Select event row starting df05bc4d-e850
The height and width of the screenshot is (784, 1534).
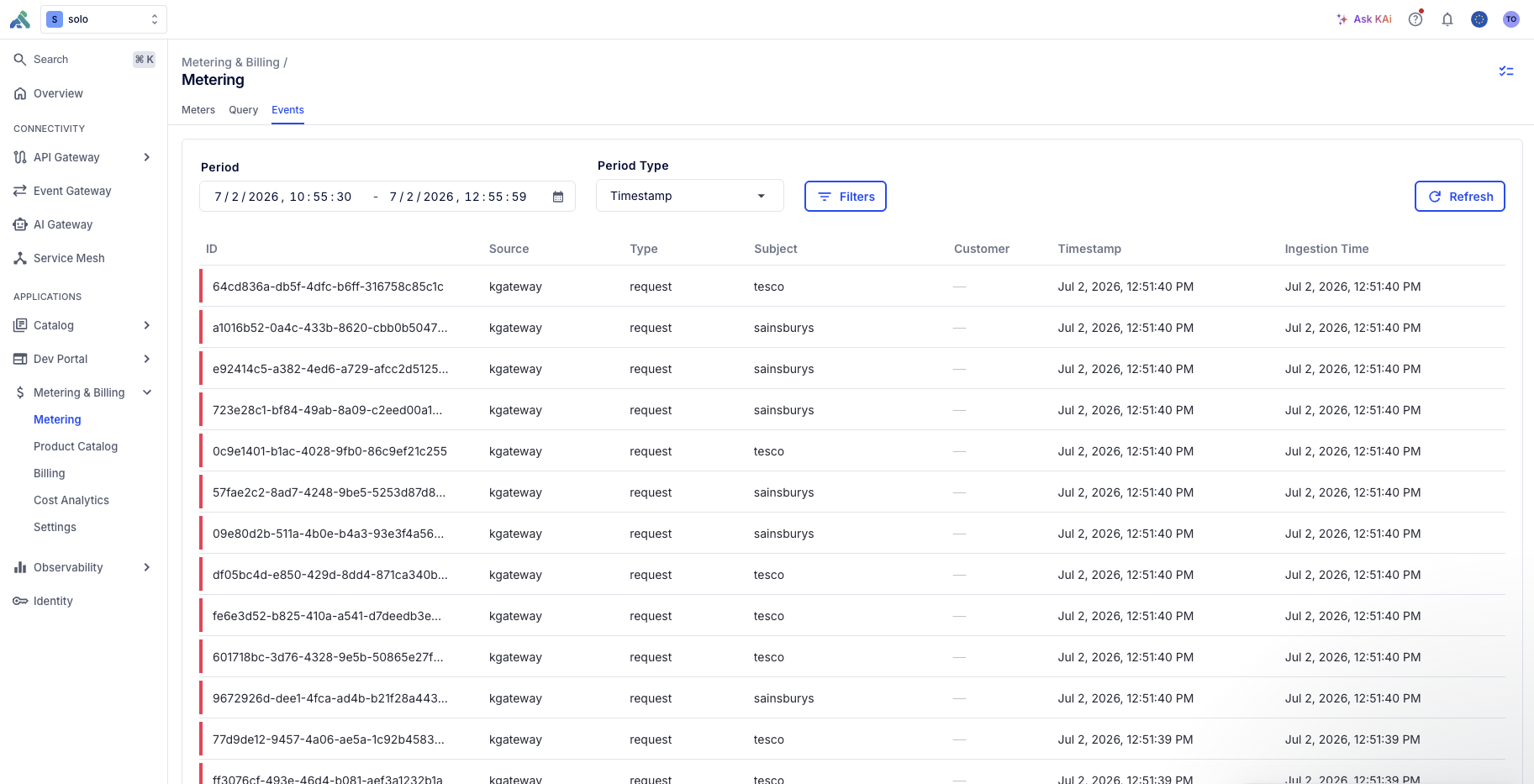pyautogui.click(x=852, y=575)
